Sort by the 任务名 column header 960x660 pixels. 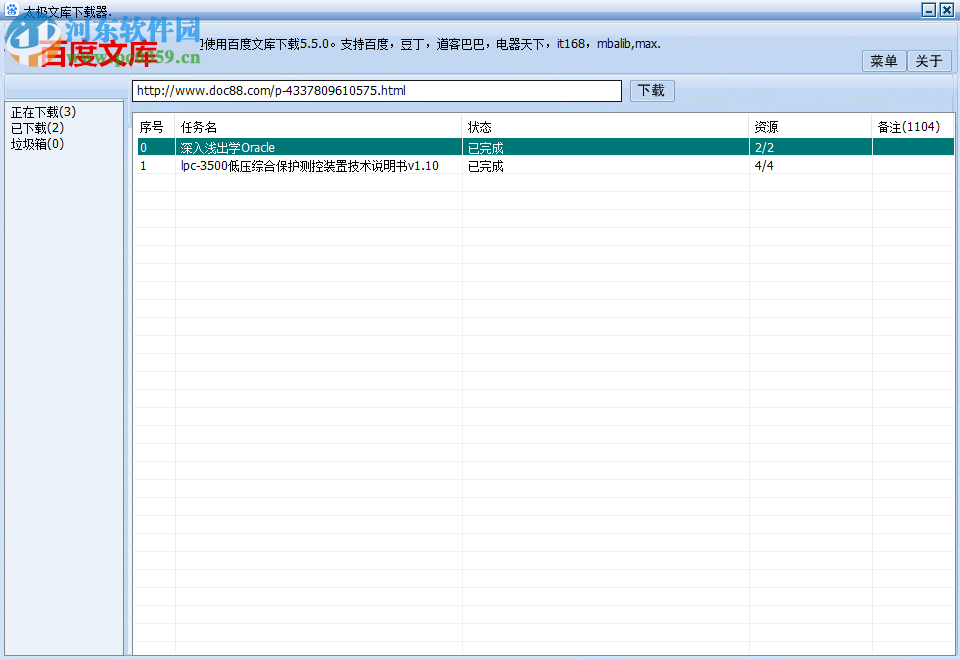coord(318,127)
